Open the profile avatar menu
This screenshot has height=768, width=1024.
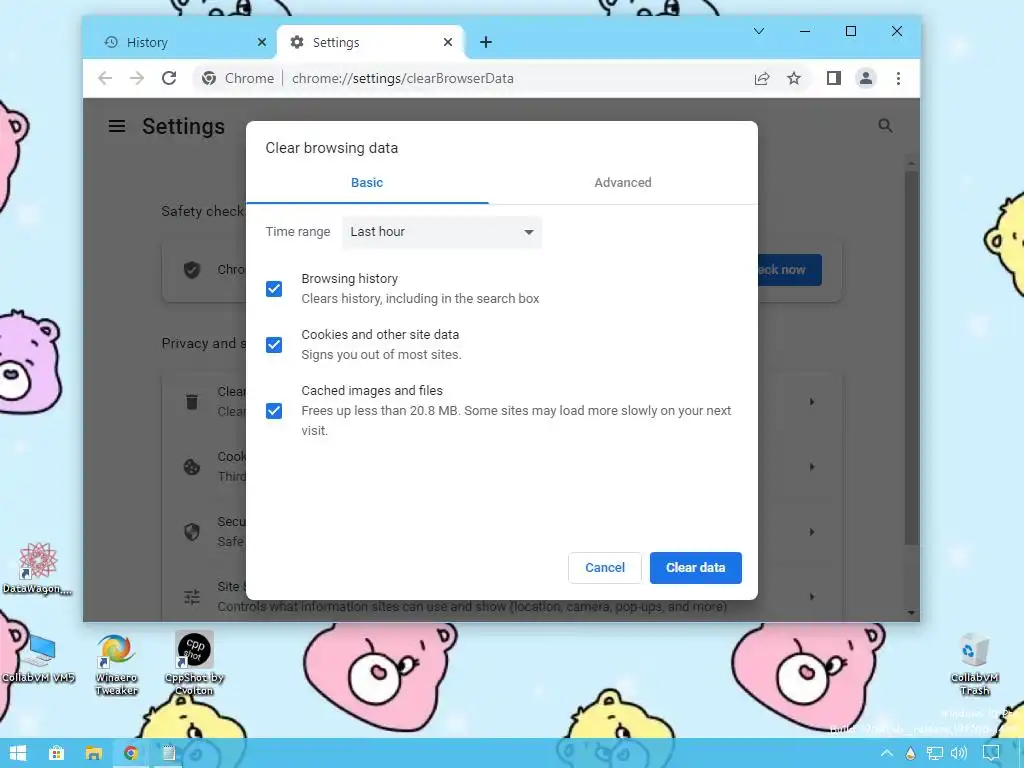coord(866,78)
